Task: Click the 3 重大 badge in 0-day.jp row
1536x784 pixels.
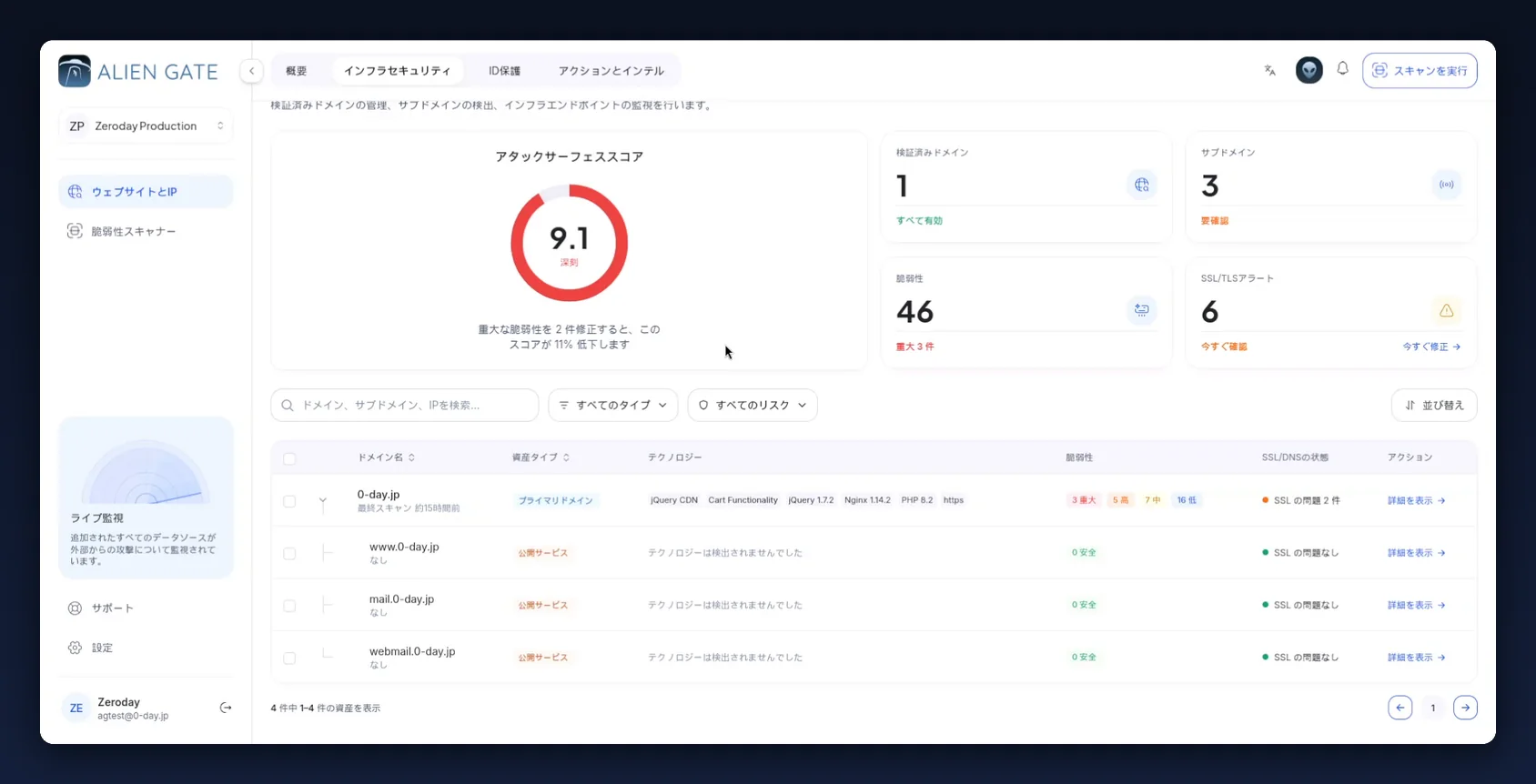Action: coord(1083,500)
